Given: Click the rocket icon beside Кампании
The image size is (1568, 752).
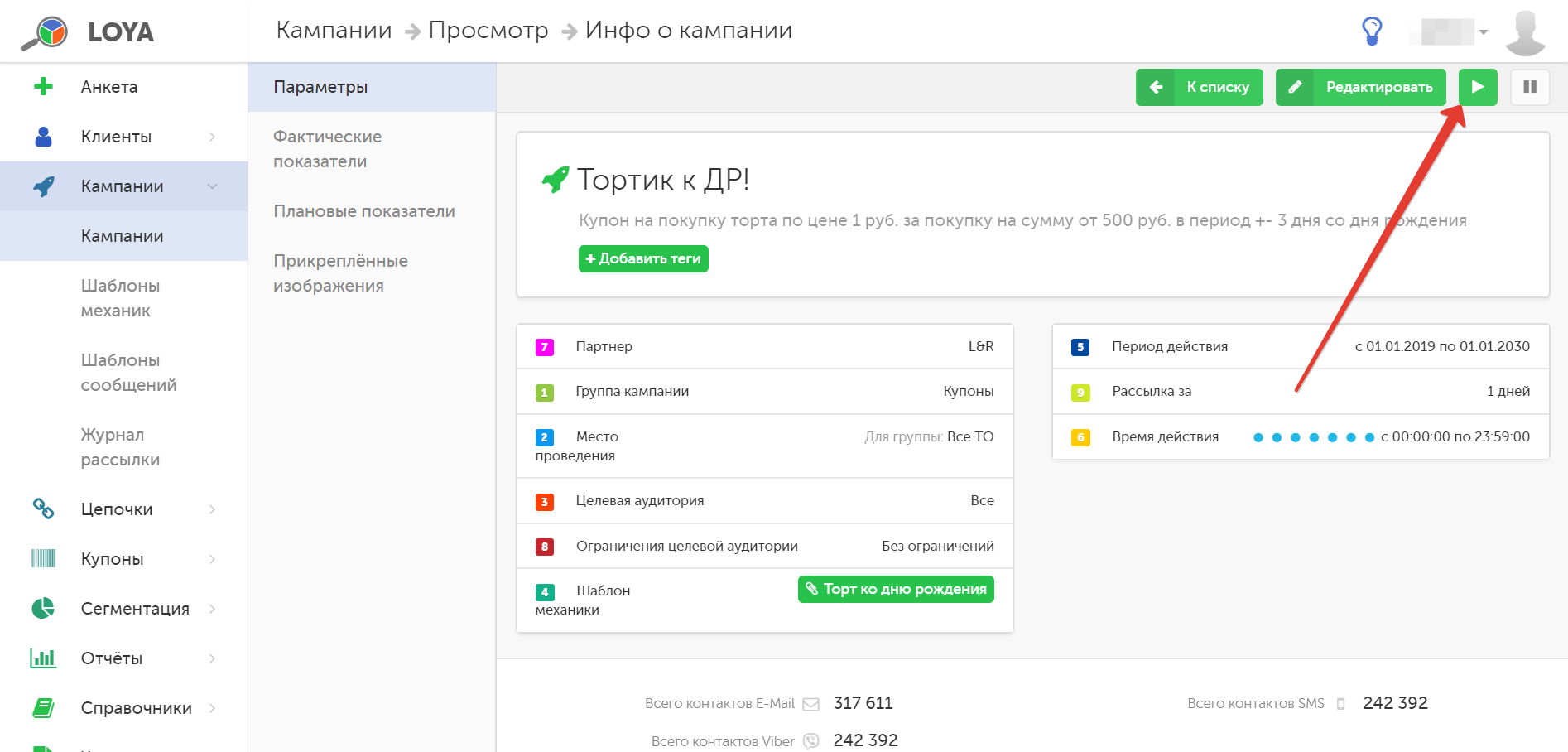Looking at the screenshot, I should point(44,186).
